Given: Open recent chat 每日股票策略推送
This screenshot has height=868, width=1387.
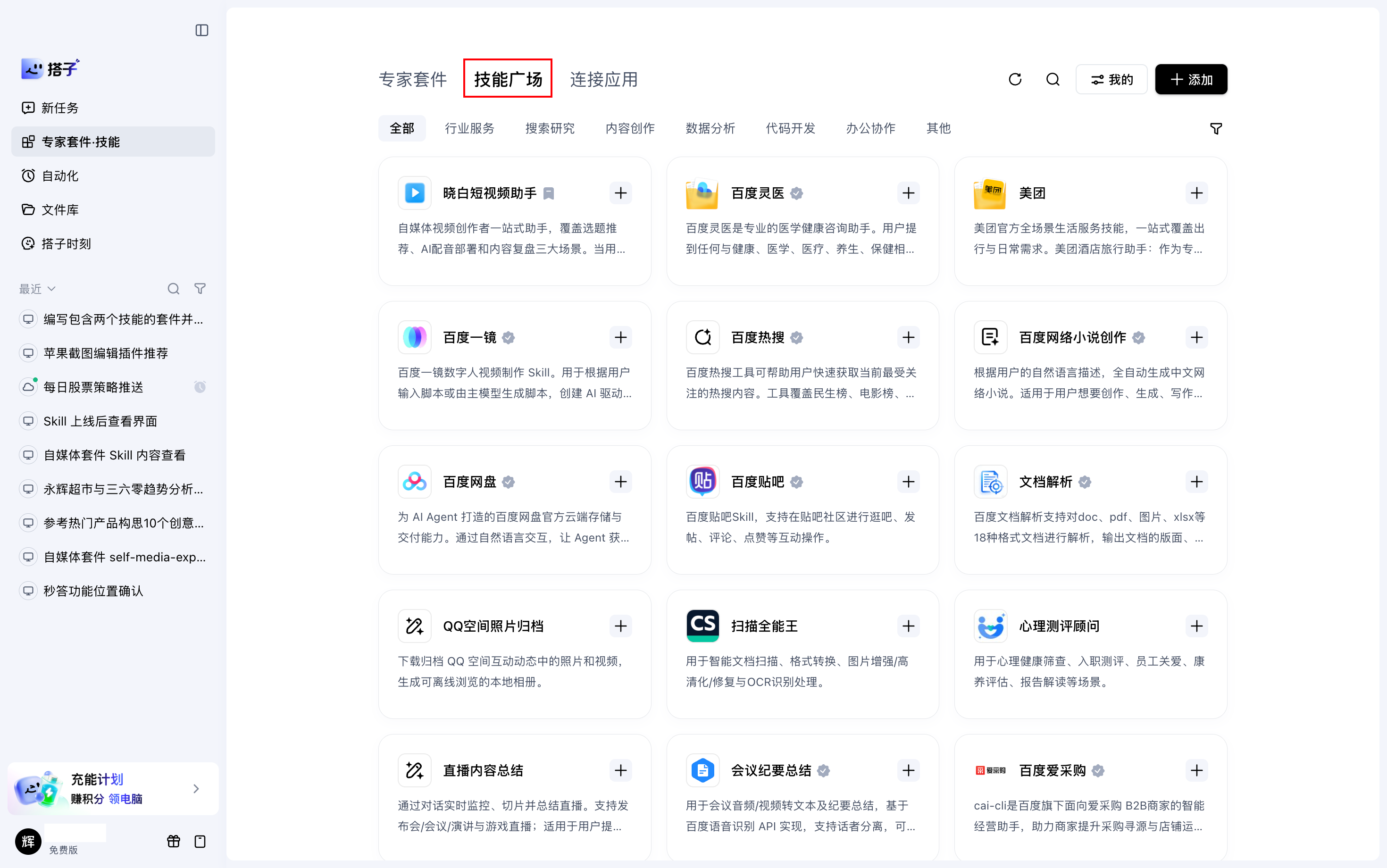Looking at the screenshot, I should [x=93, y=387].
